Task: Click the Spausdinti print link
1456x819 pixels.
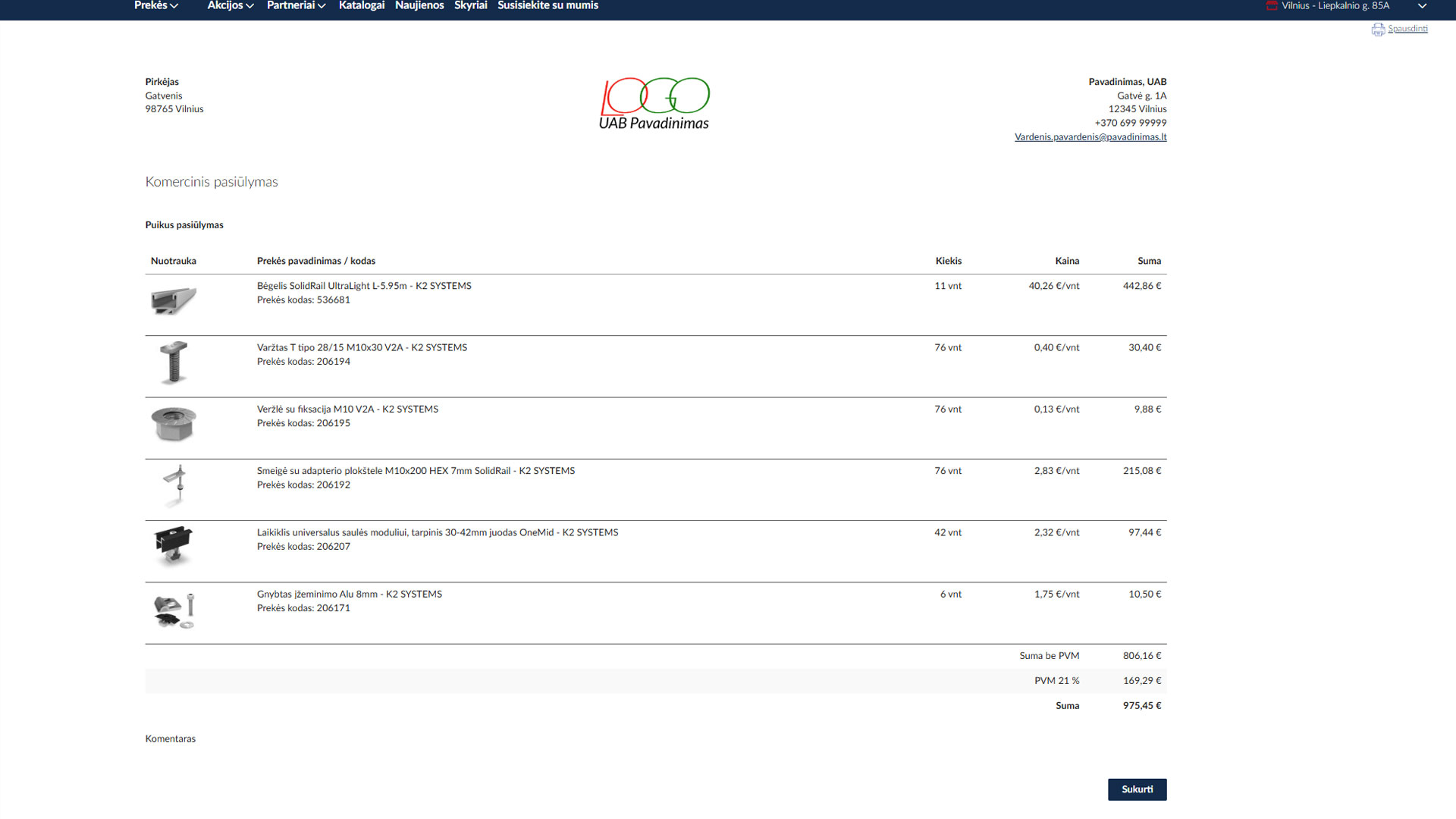Action: pyautogui.click(x=1407, y=29)
